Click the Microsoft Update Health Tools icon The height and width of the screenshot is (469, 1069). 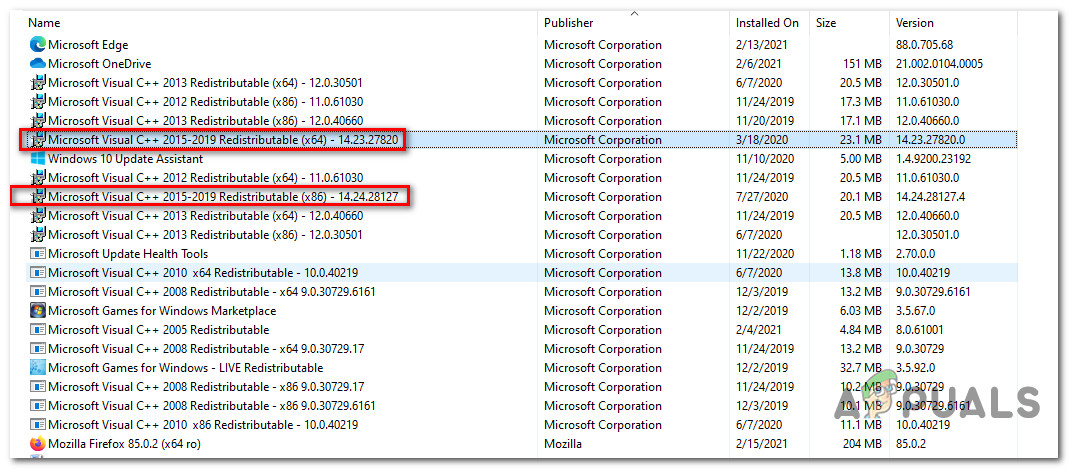pos(38,254)
